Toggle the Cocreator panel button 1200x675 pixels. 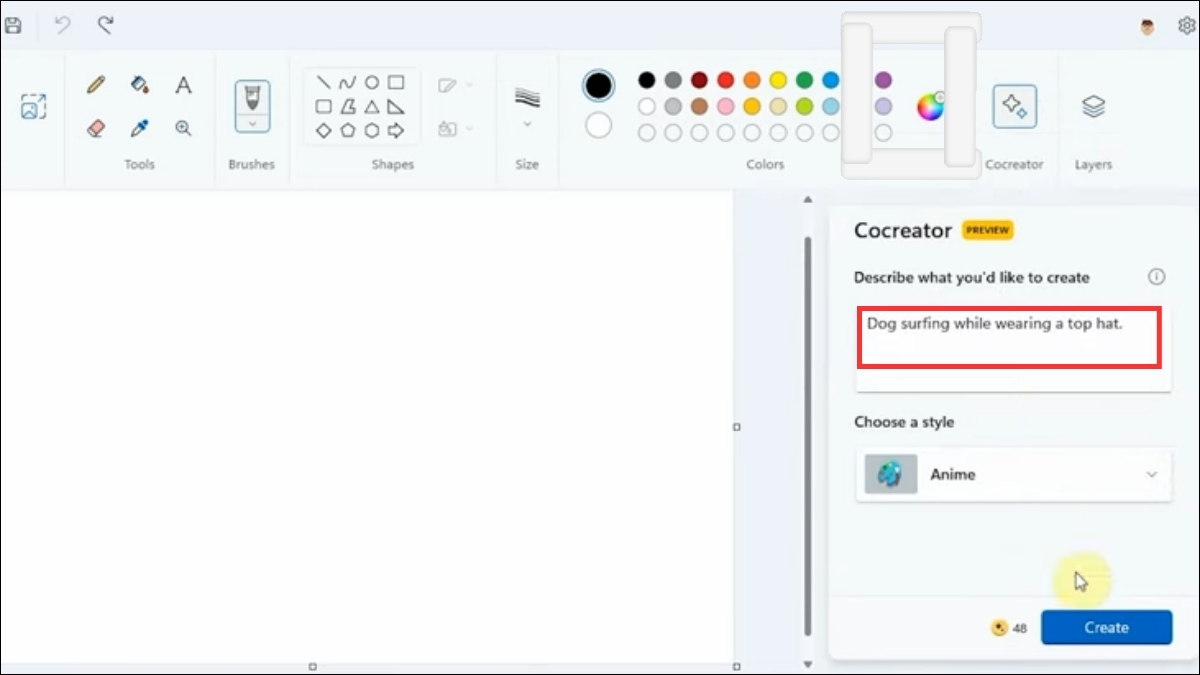(1014, 106)
